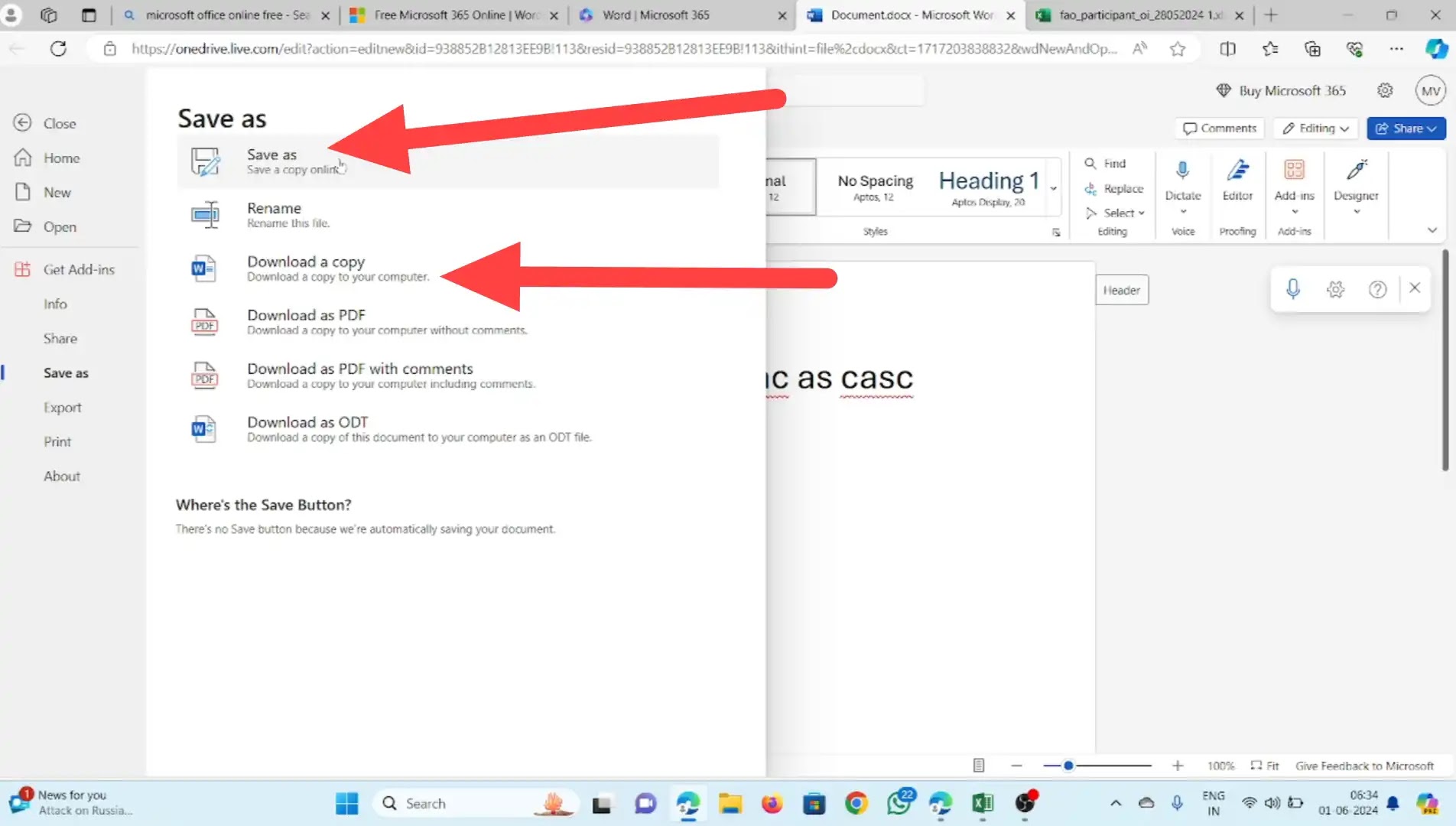Close the floating dictation toolbar
Image resolution: width=1456 pixels, height=826 pixels.
click(x=1414, y=288)
